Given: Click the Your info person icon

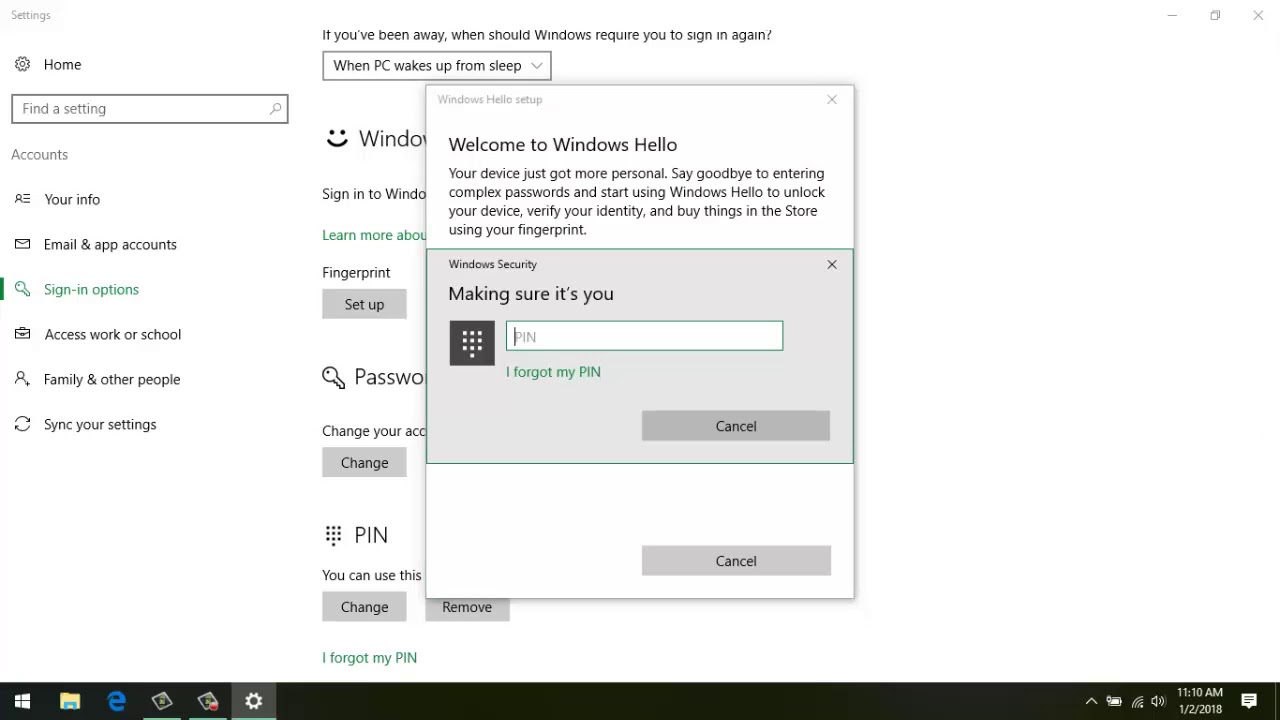Looking at the screenshot, I should pos(22,199).
